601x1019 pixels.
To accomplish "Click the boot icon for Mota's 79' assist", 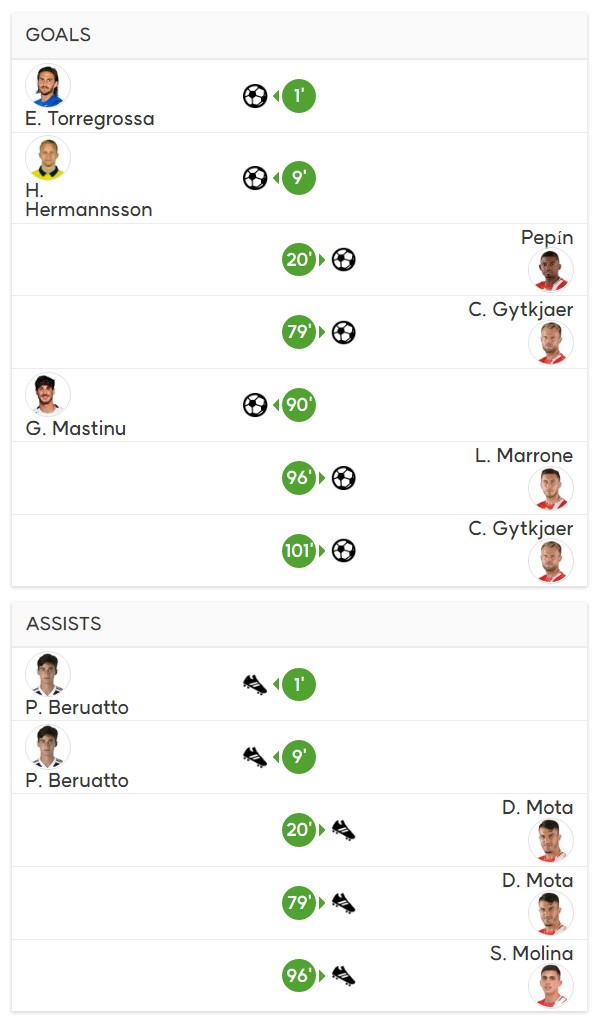I will point(344,903).
